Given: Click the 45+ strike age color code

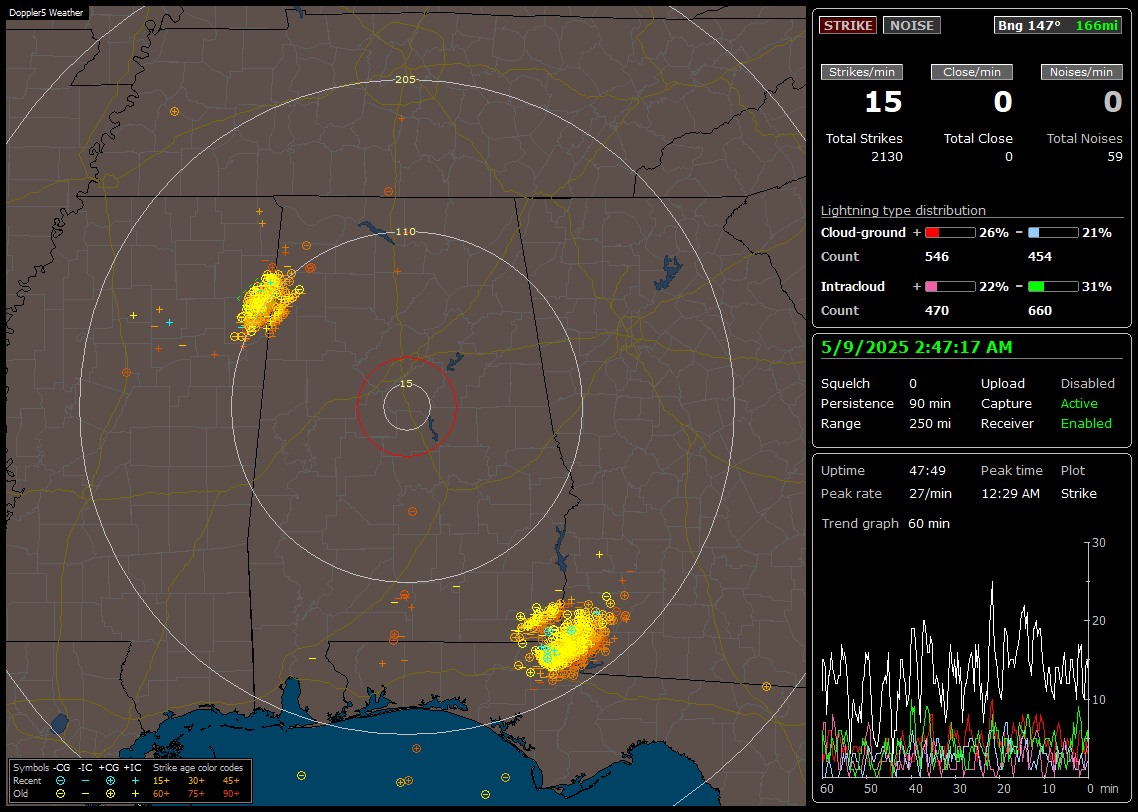Looking at the screenshot, I should [232, 781].
